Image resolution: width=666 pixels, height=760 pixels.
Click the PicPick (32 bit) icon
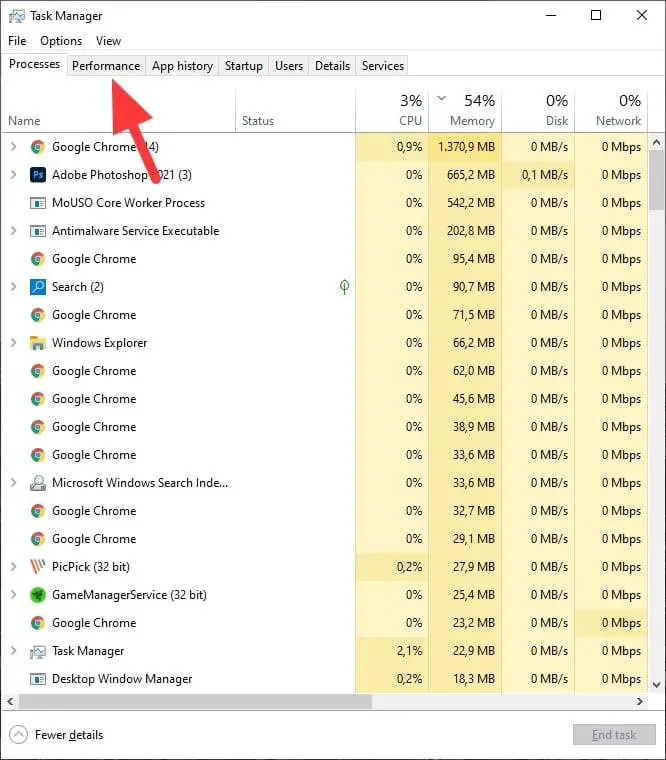tap(38, 567)
